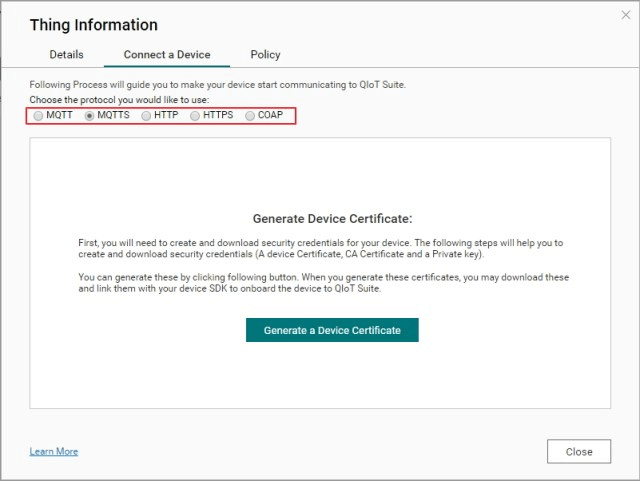Image resolution: width=640 pixels, height=481 pixels.
Task: Follow the Learn More link
Action: coord(54,452)
